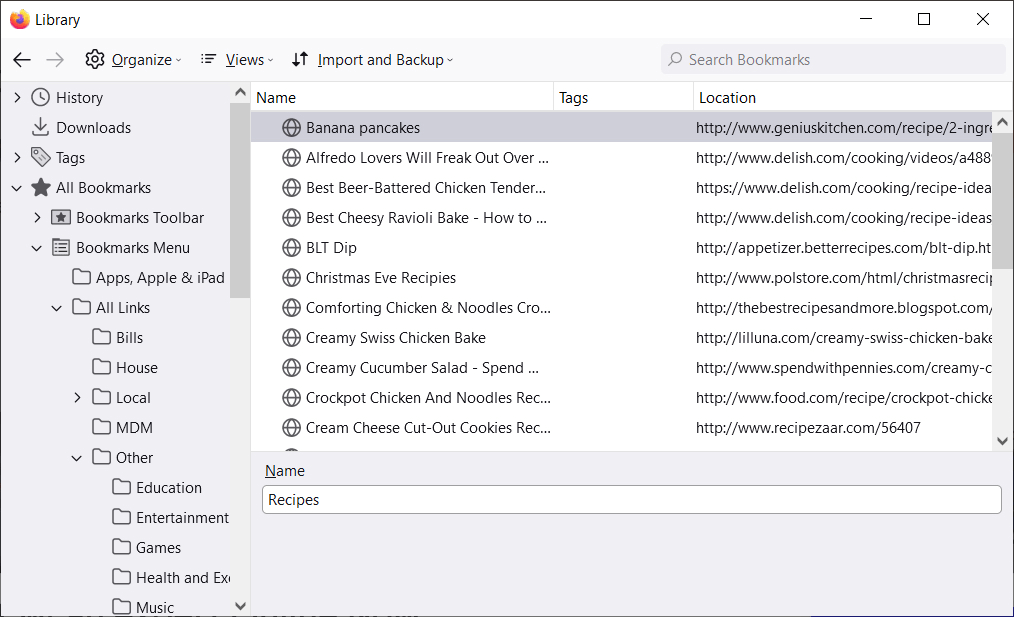Image resolution: width=1014 pixels, height=617 pixels.
Task: Sort bookmarks by Name column header
Action: pyautogui.click(x=400, y=98)
